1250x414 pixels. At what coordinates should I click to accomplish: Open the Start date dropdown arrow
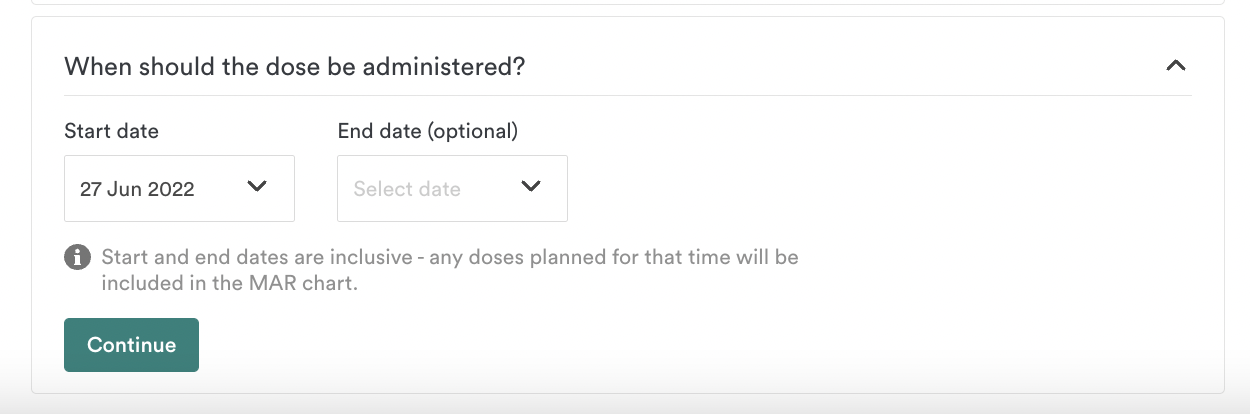257,187
